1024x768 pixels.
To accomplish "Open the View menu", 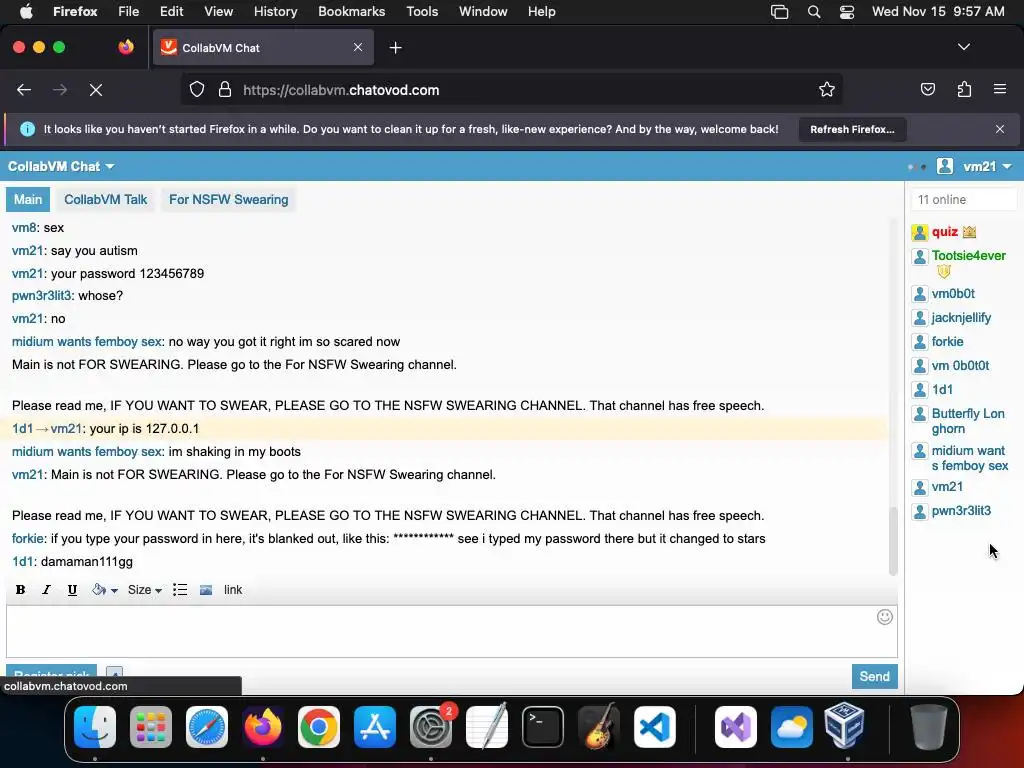I will click(218, 11).
